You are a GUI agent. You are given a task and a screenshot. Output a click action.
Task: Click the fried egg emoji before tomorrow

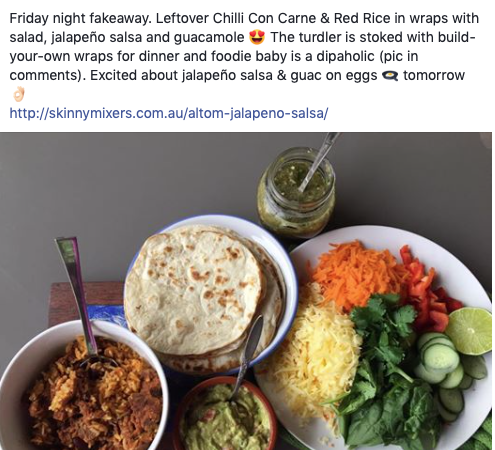point(390,76)
